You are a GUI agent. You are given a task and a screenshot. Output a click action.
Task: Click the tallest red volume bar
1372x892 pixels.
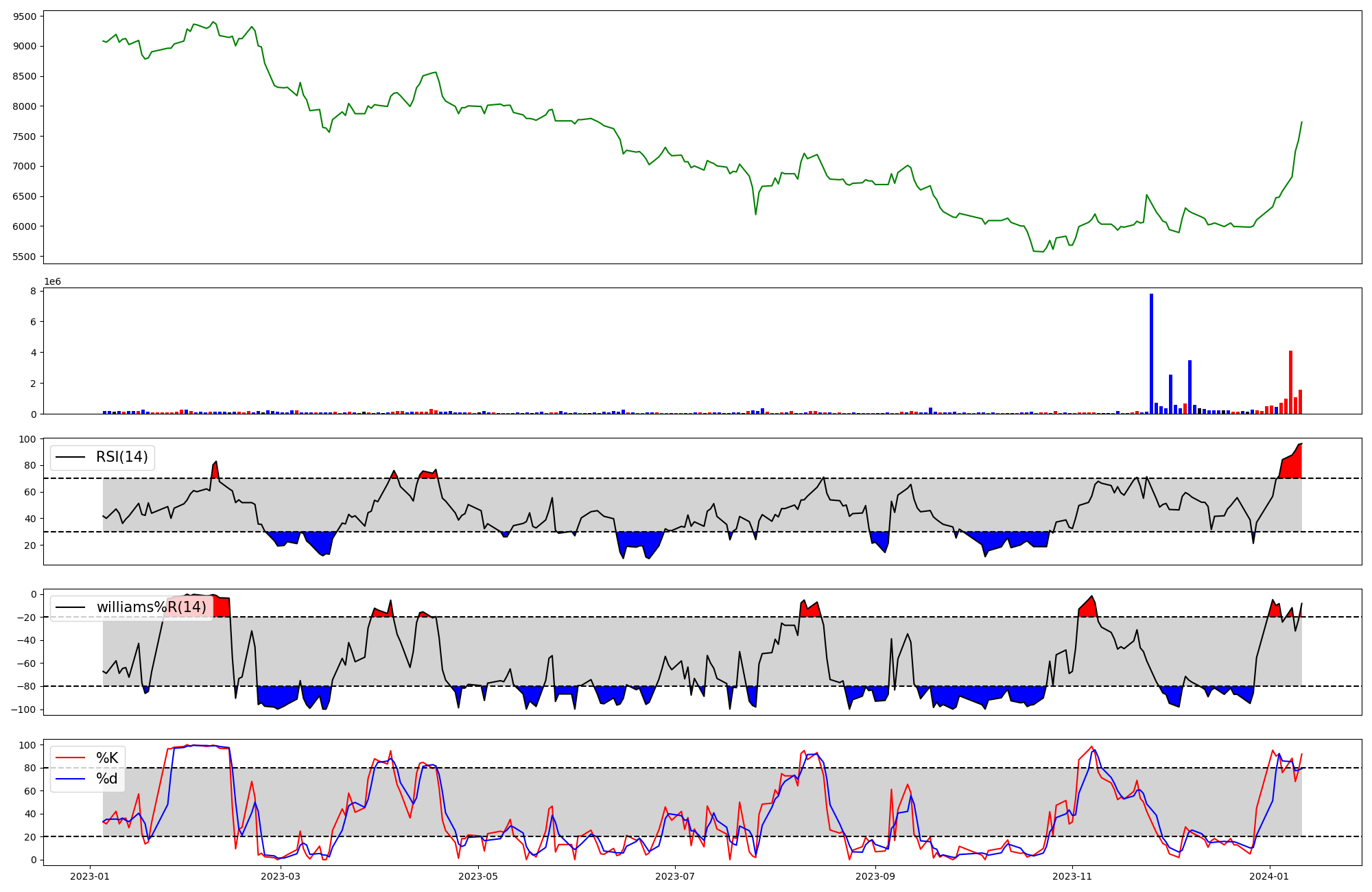point(1290,382)
